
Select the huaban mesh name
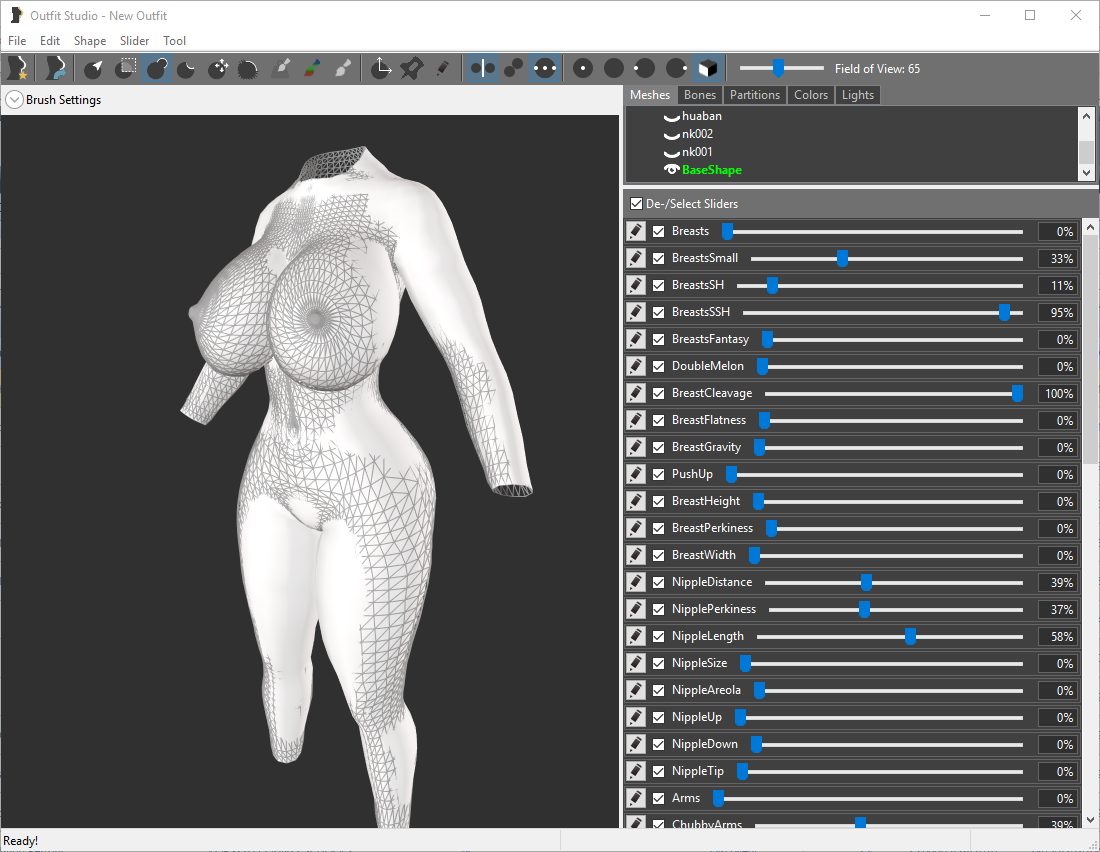702,117
